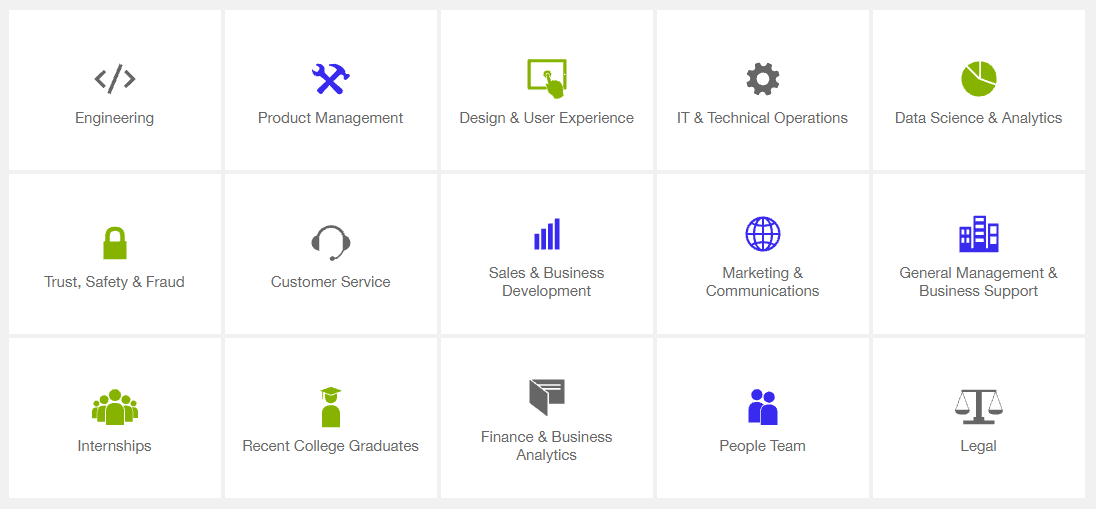Click the Engineering code brackets icon
Image resolution: width=1096 pixels, height=509 pixels.
point(115,79)
